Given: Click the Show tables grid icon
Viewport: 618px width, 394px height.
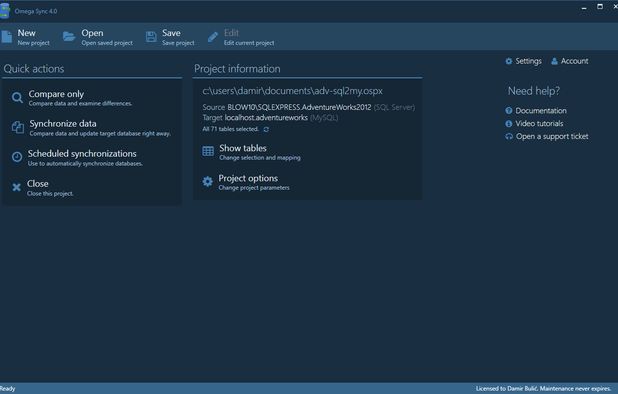Looking at the screenshot, I should 208,151.
